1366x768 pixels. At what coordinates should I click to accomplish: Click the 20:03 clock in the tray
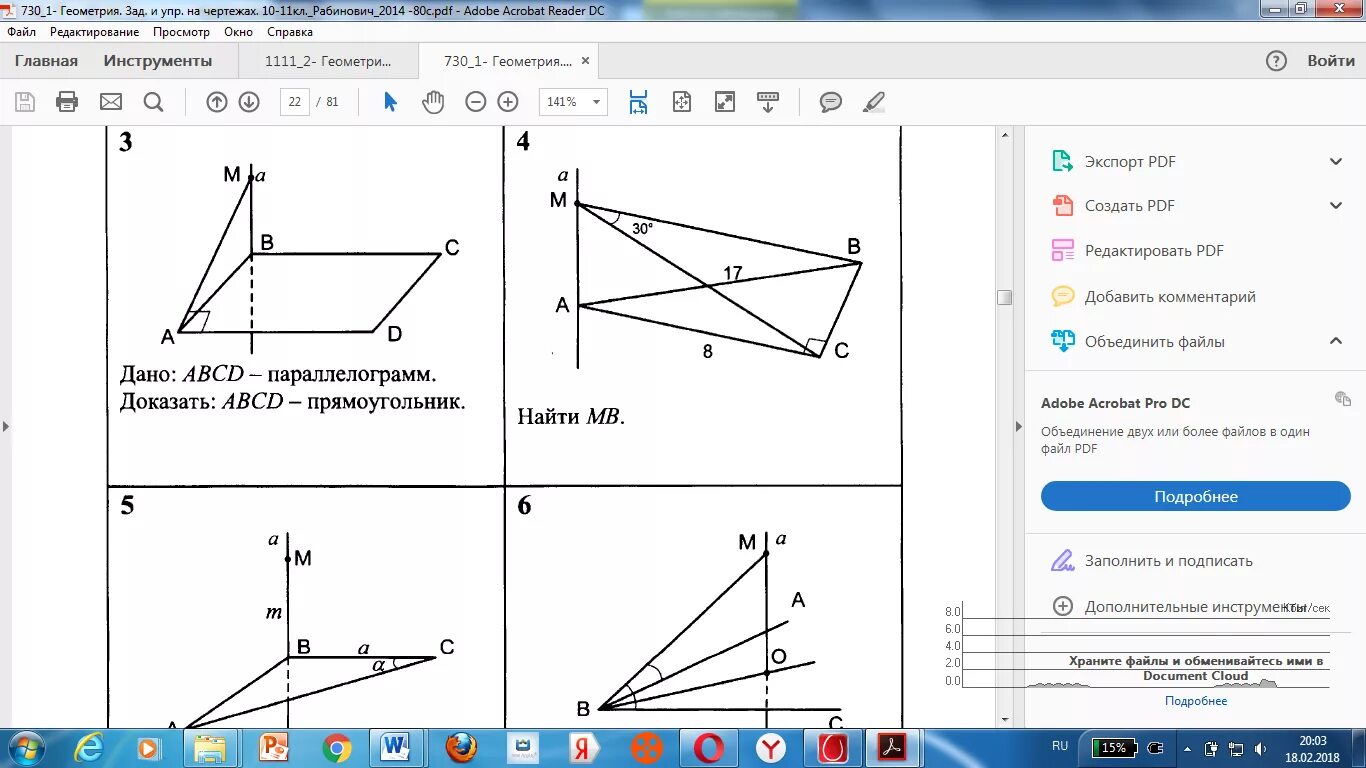click(1312, 741)
